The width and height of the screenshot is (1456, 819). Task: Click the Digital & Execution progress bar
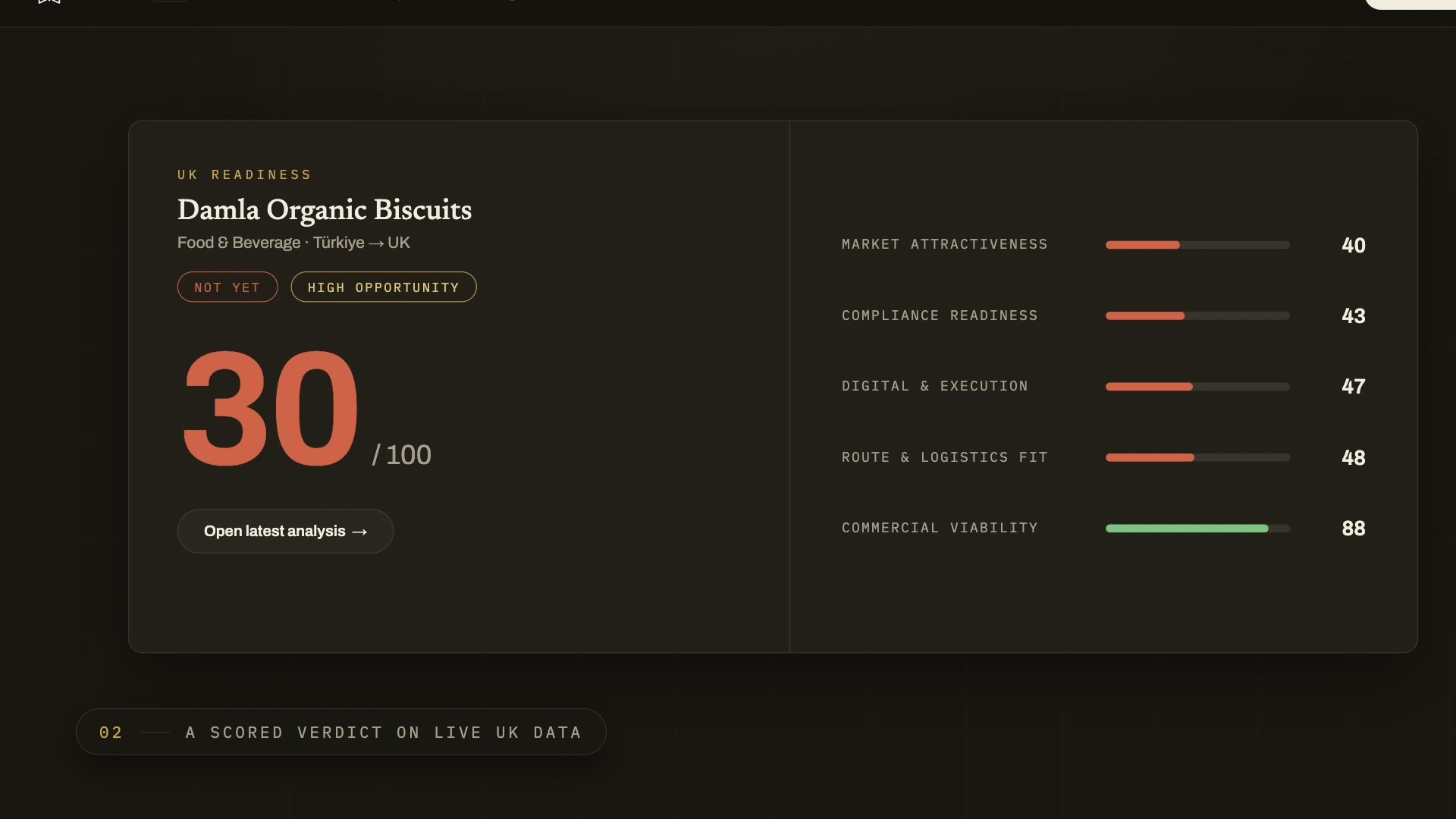point(1197,387)
